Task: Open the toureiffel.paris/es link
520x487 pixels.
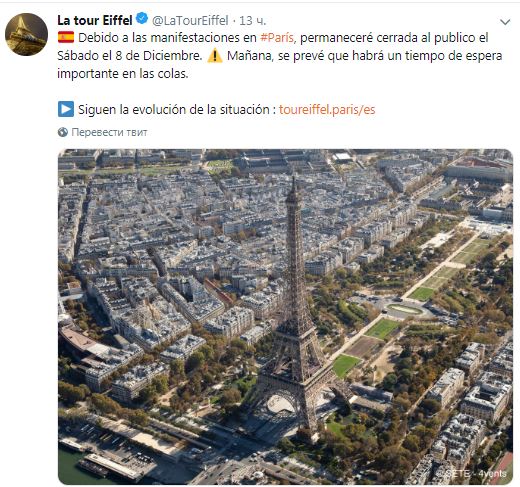Action: pyautogui.click(x=327, y=110)
